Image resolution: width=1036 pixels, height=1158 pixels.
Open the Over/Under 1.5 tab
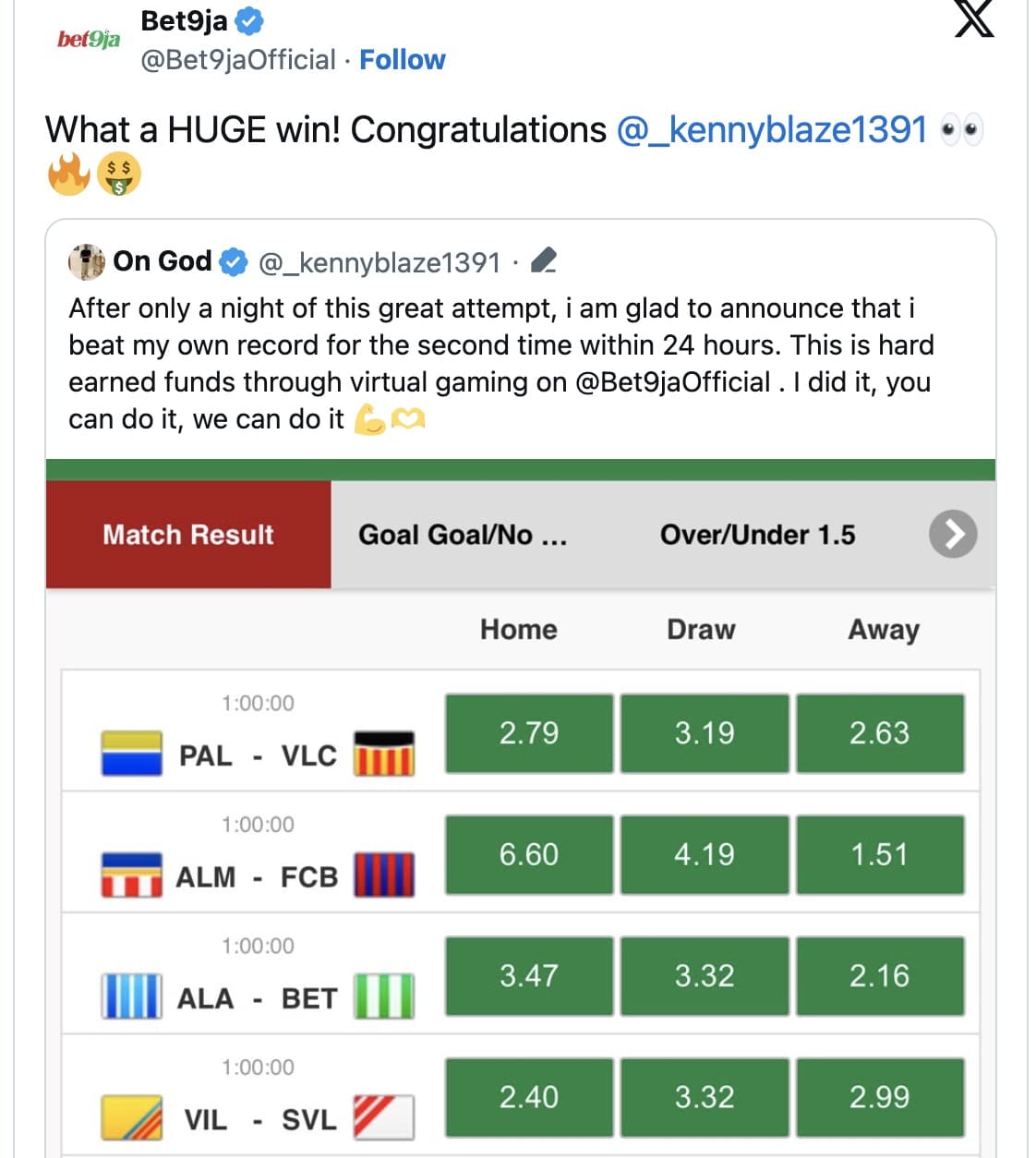click(757, 535)
